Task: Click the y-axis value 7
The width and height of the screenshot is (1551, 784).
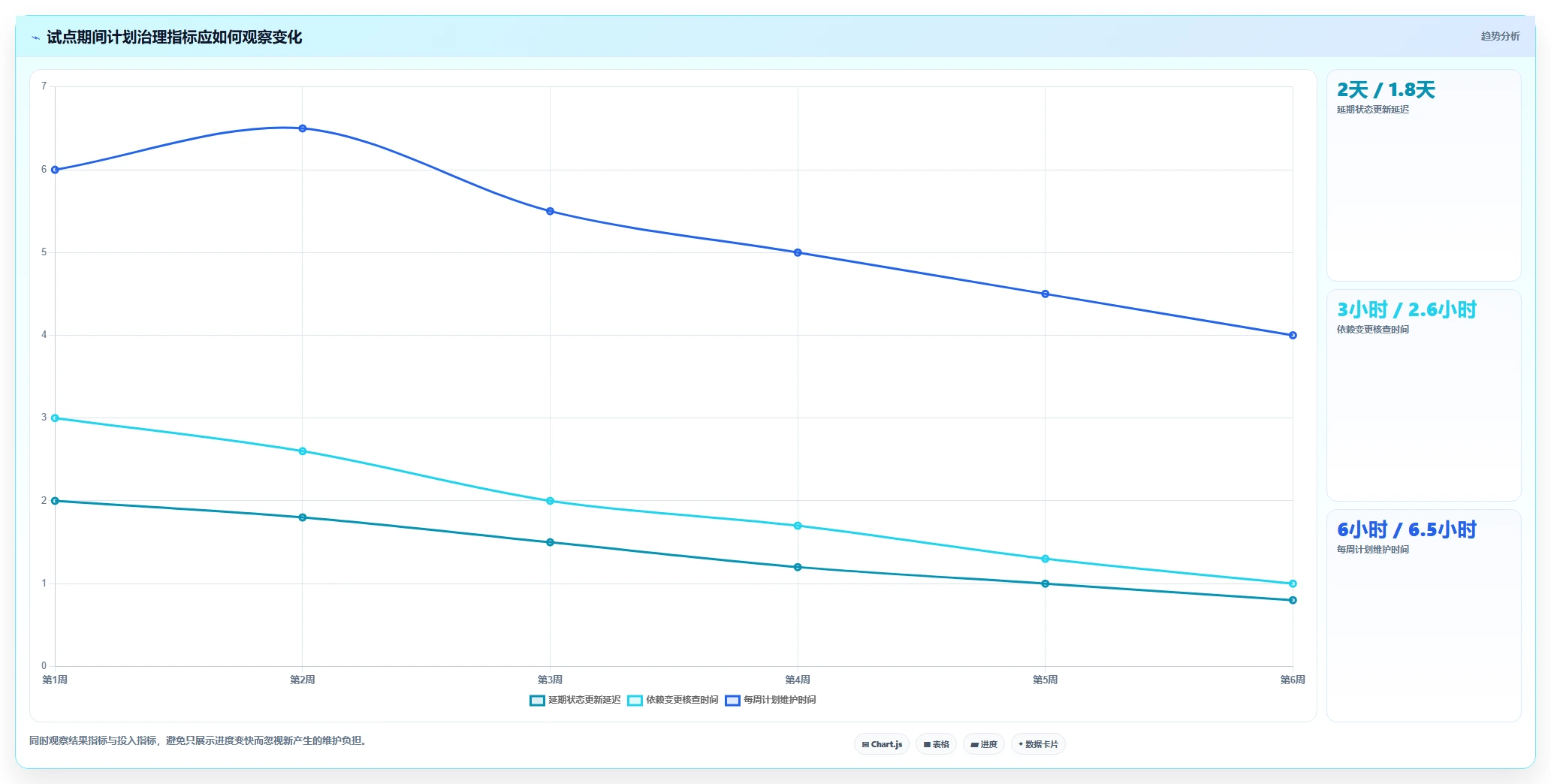Action: [44, 86]
